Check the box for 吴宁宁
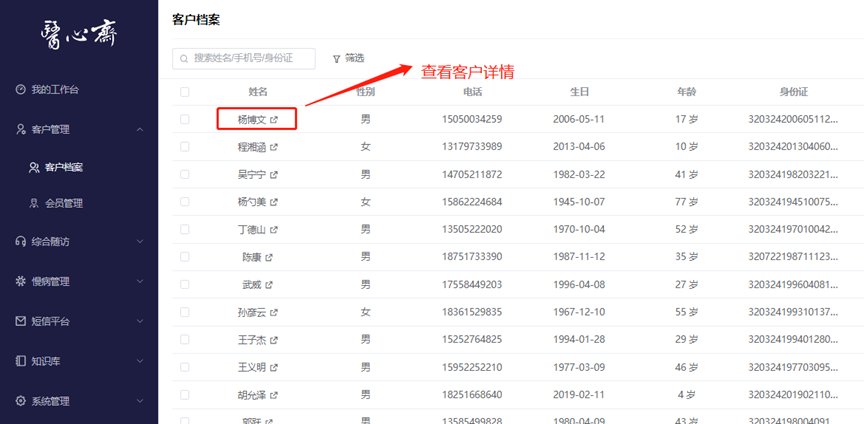Viewport: 864px width, 424px height. 185,174
